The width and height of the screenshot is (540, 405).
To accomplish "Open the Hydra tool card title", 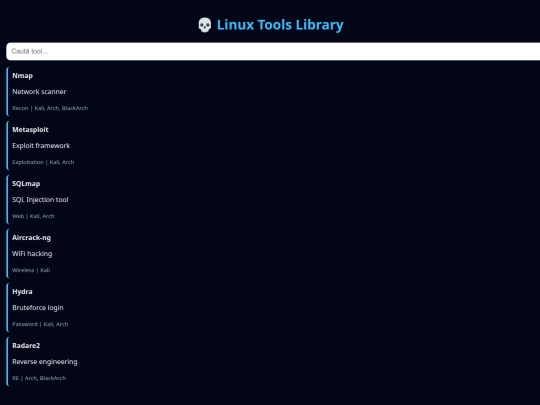I will point(22,292).
